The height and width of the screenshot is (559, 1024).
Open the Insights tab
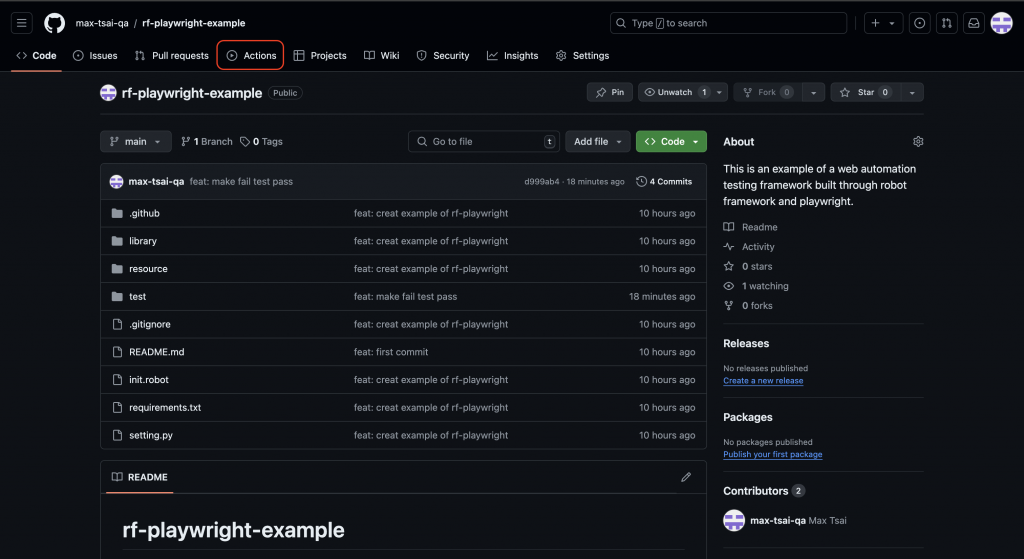click(513, 56)
